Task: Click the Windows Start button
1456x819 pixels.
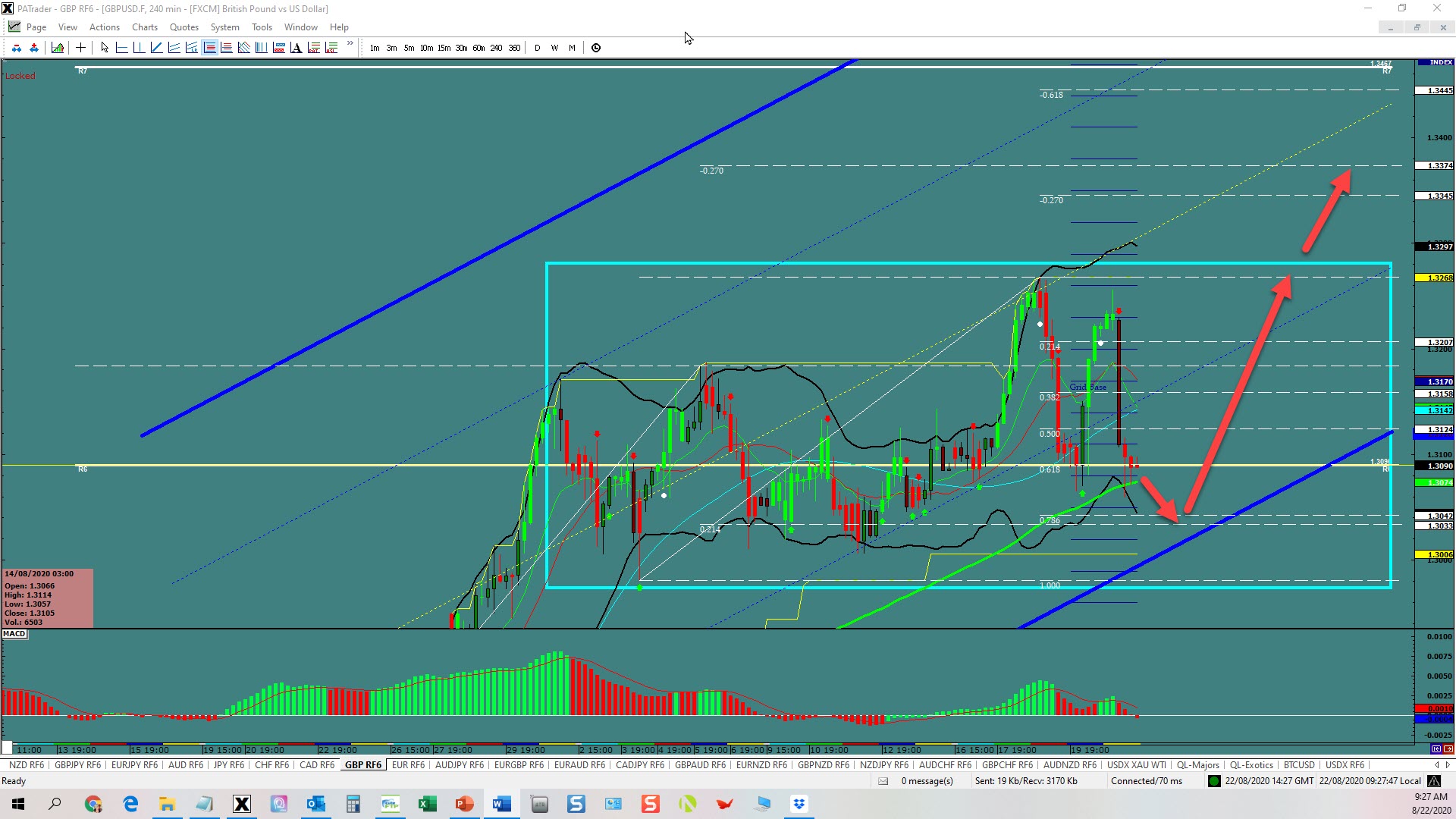Action: pos(18,804)
